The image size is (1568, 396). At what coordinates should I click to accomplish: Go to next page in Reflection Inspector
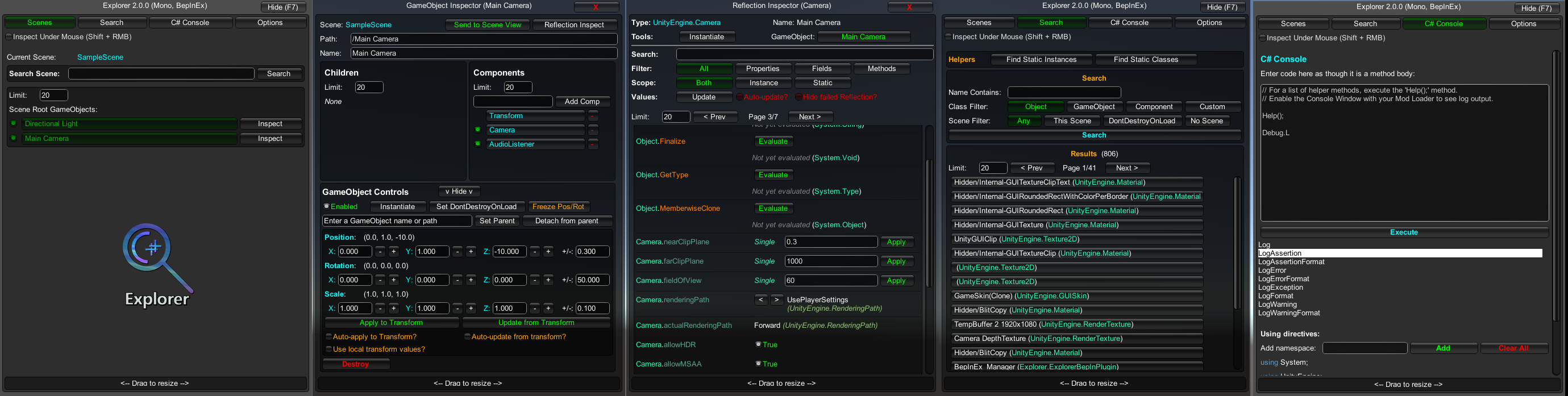(x=810, y=117)
